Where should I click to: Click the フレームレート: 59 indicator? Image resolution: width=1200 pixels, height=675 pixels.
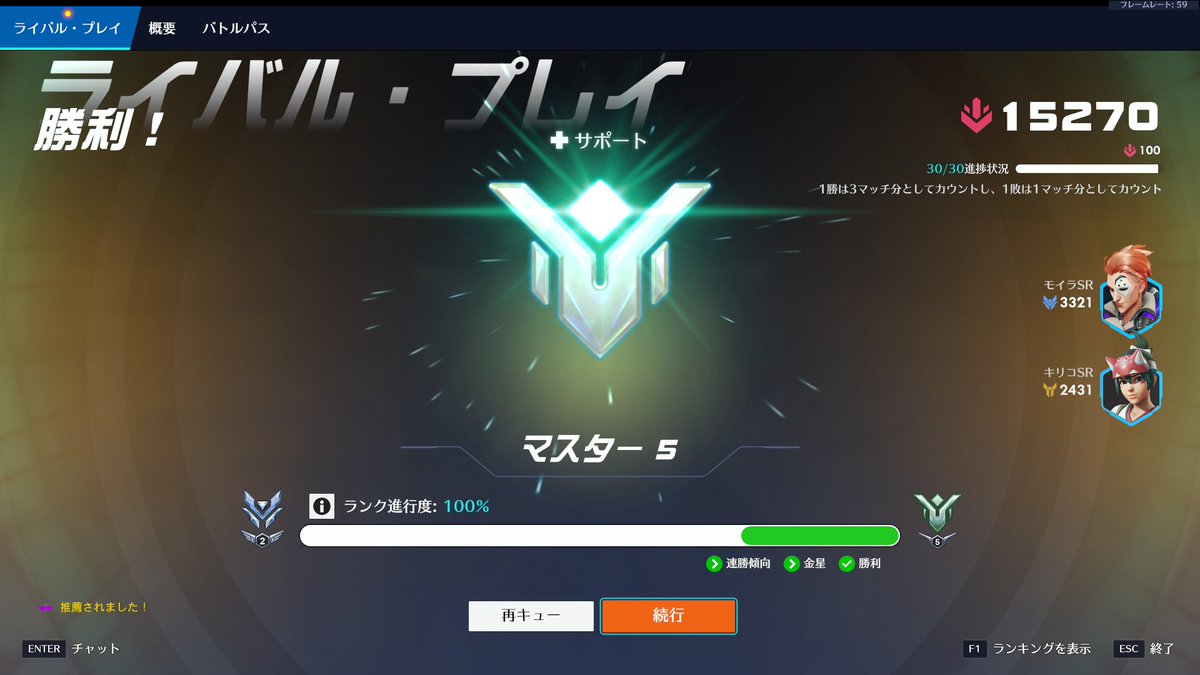(1153, 5)
